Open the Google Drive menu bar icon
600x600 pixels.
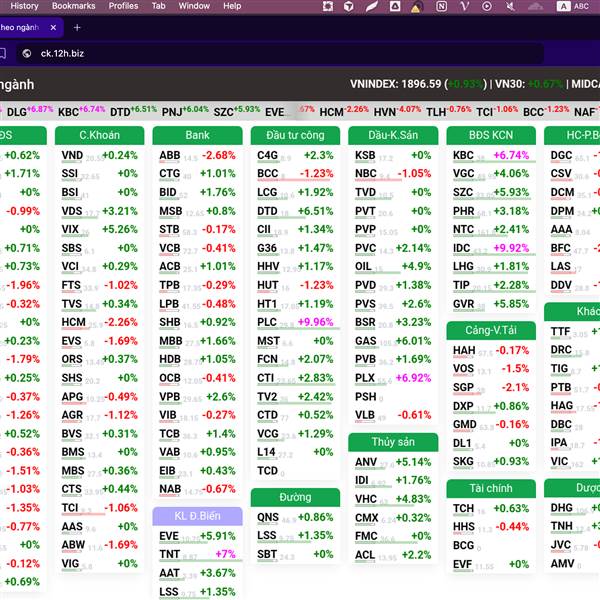point(395,6)
